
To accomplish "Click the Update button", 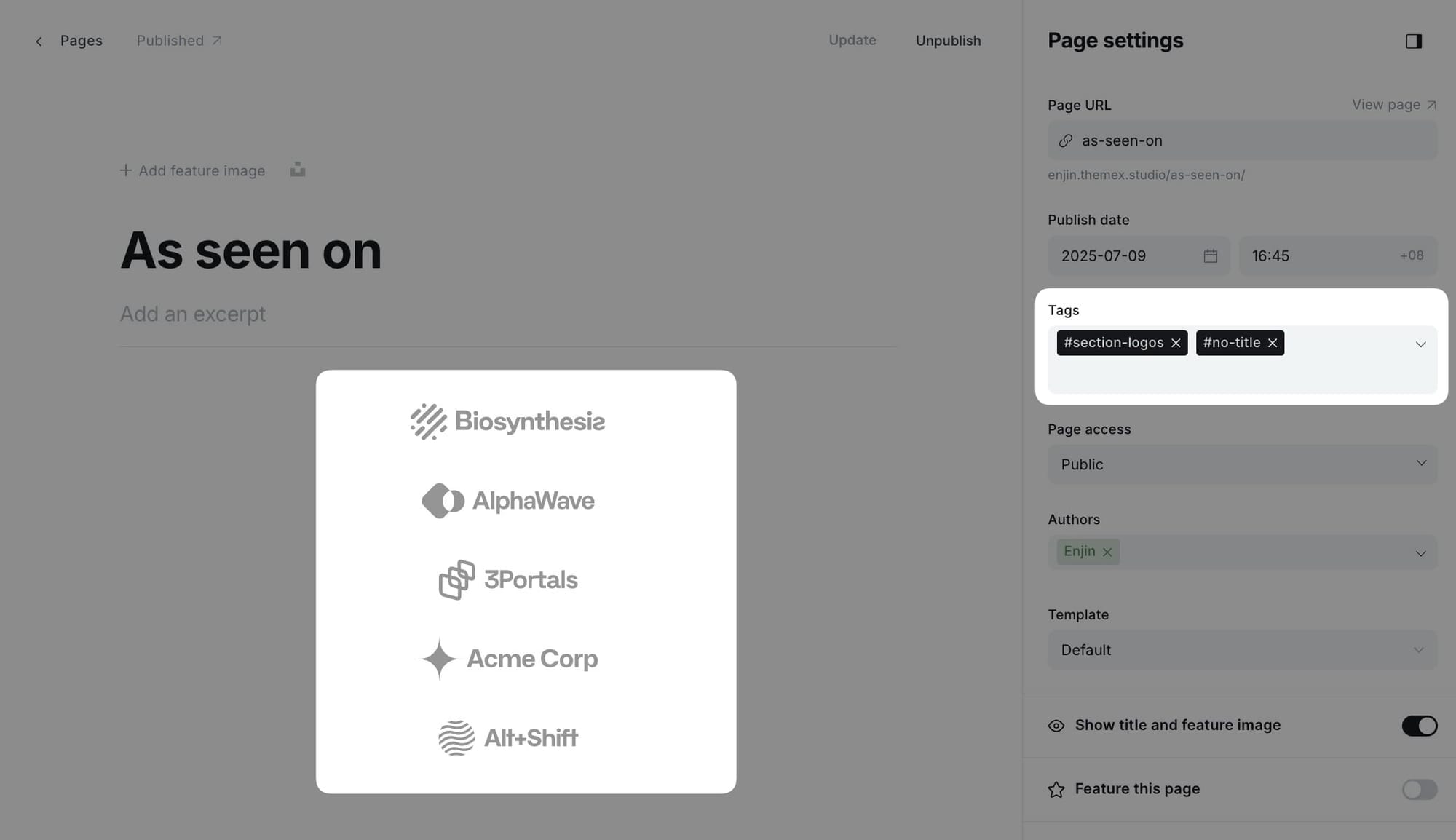I will coord(852,40).
